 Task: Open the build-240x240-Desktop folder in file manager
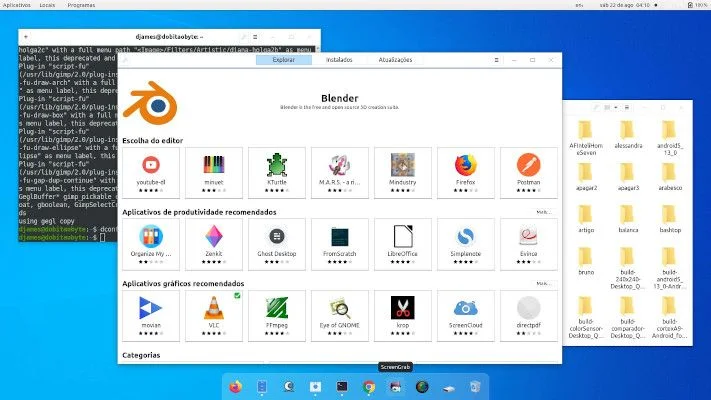pos(628,268)
